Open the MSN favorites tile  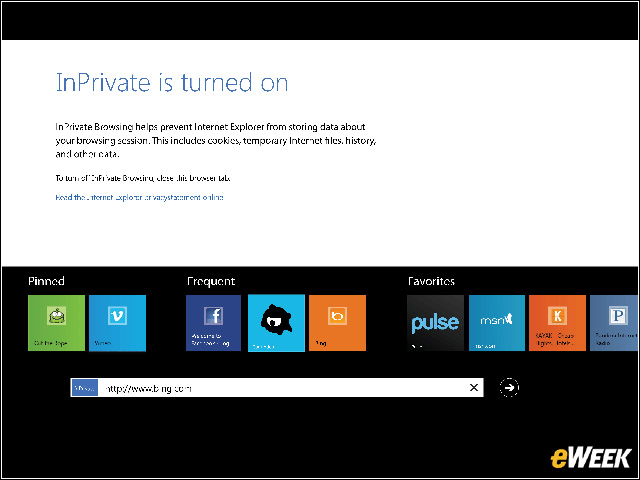(497, 323)
